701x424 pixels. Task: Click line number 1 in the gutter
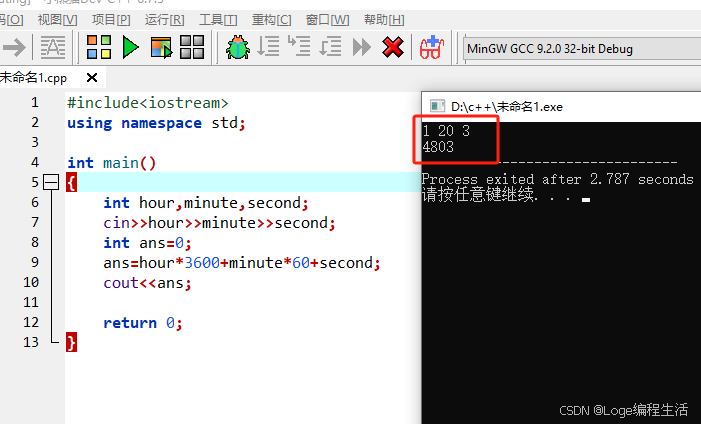(35, 103)
